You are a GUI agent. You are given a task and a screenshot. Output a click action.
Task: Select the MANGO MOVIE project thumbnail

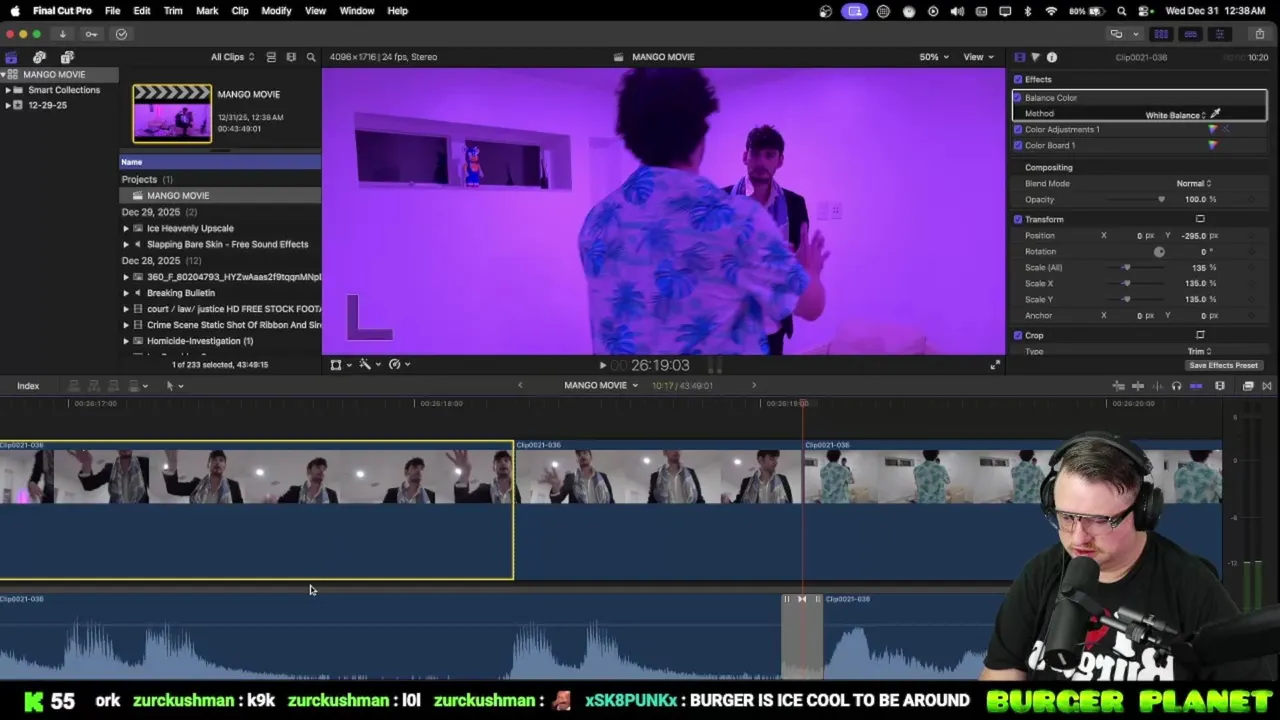click(172, 113)
